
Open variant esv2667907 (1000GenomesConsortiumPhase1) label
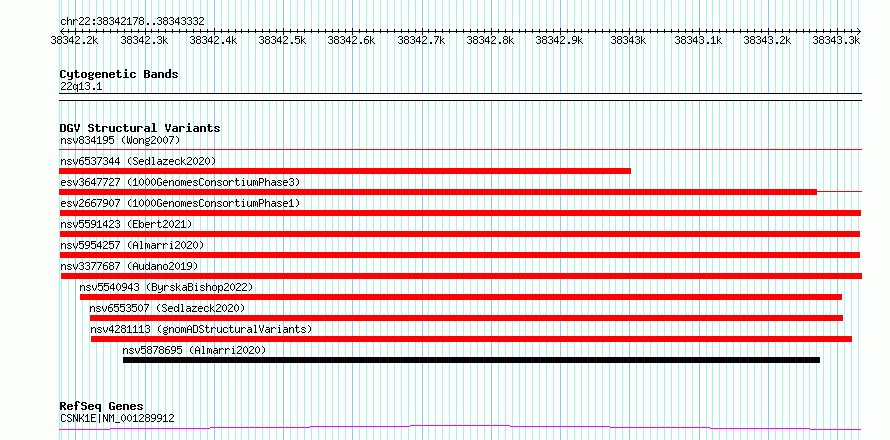tap(180, 203)
